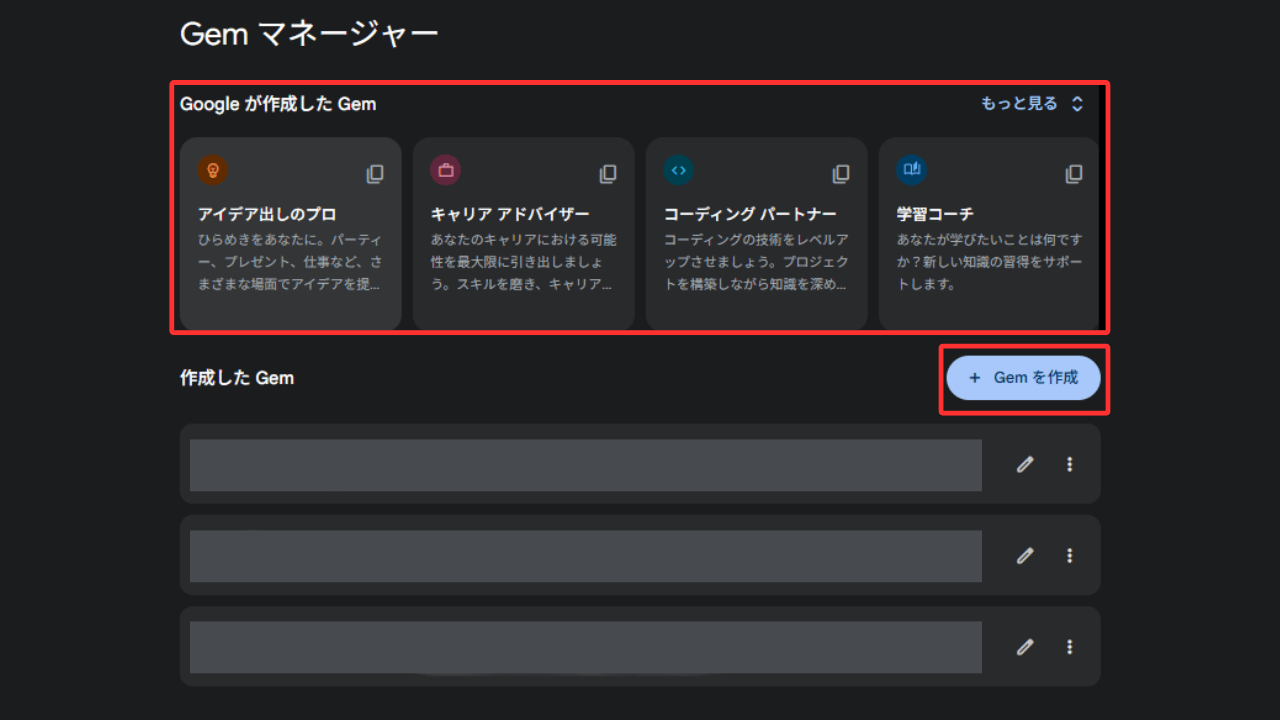Click the 作成した Gem section heading
Viewport: 1280px width, 720px height.
(237, 378)
